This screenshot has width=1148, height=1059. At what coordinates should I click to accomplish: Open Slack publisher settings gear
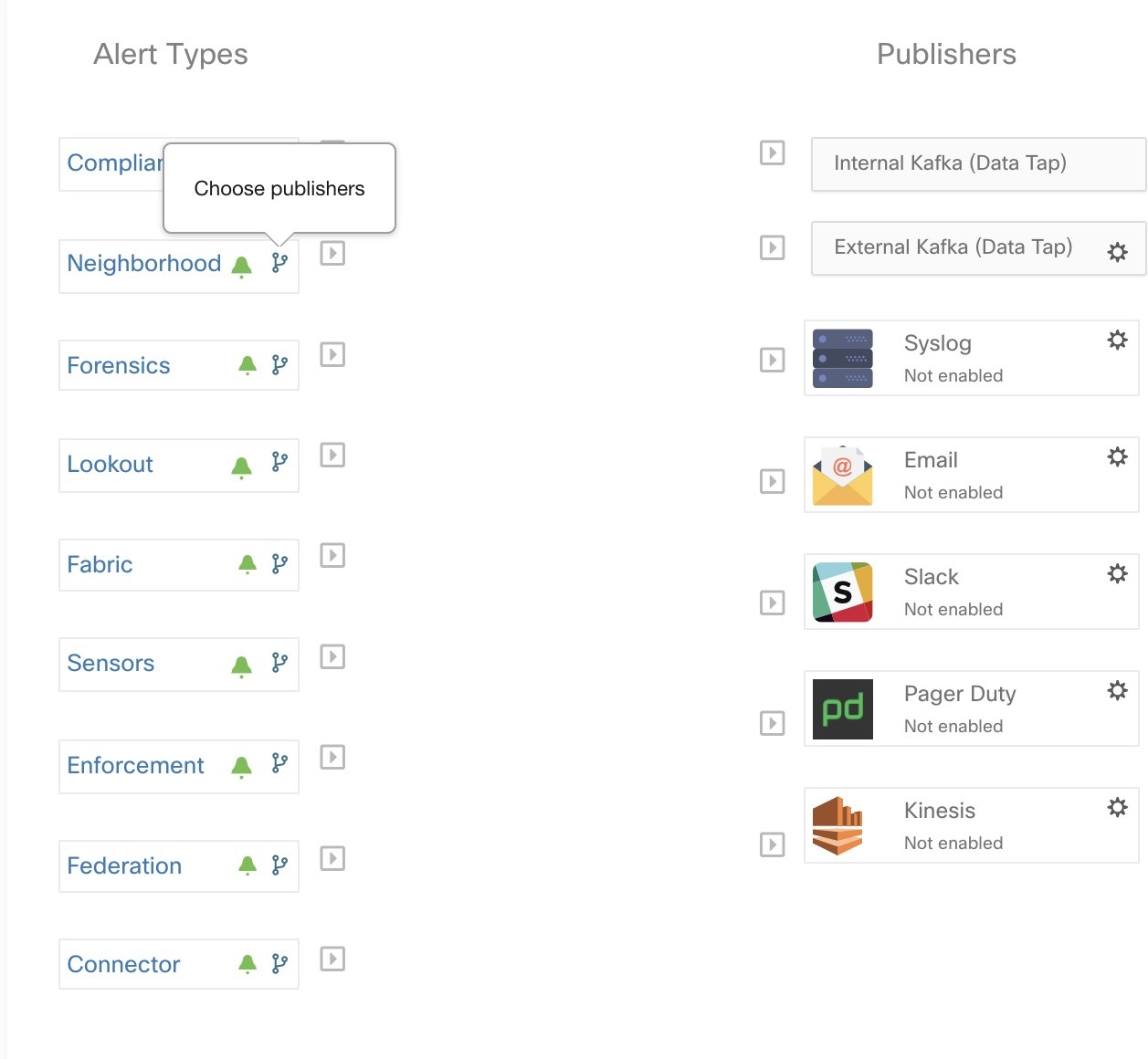[1117, 573]
